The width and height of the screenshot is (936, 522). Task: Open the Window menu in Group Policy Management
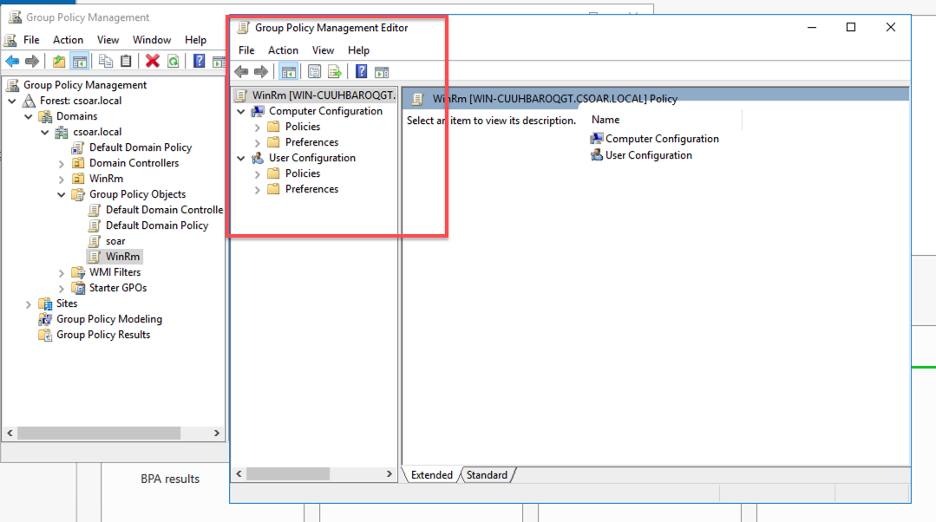coord(151,40)
